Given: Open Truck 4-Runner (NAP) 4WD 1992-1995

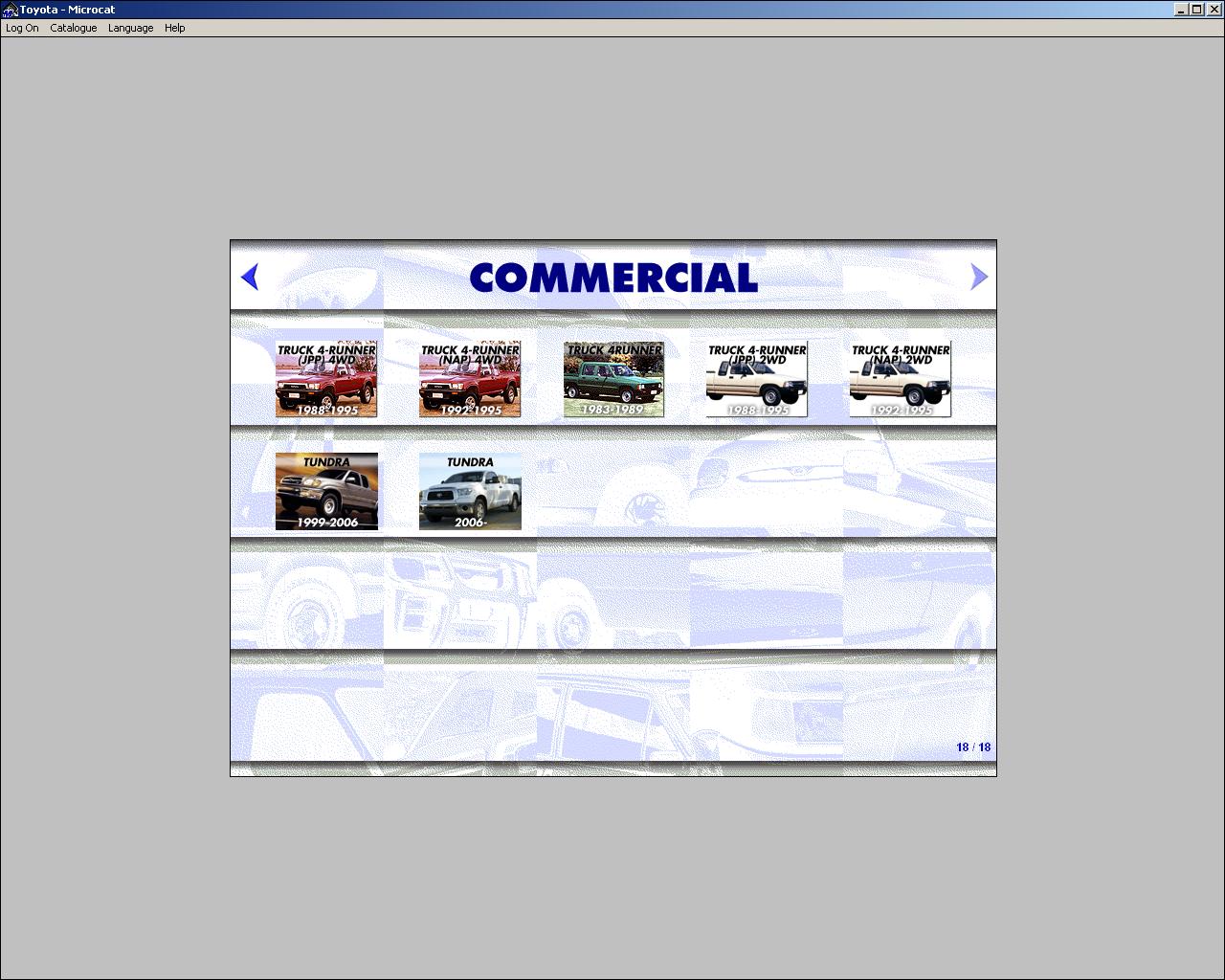Looking at the screenshot, I should pos(470,379).
